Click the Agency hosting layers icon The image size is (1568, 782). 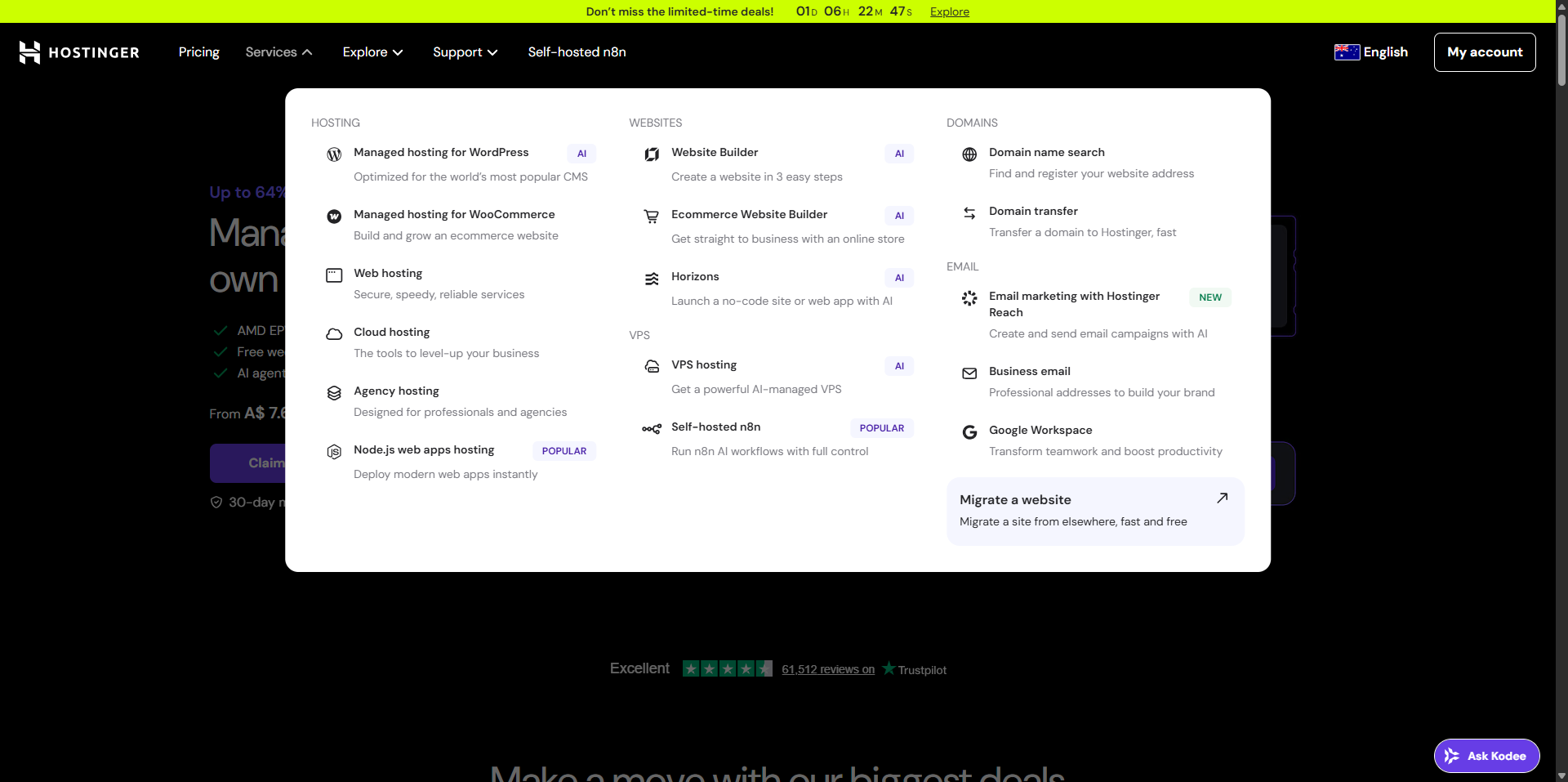pos(334,393)
